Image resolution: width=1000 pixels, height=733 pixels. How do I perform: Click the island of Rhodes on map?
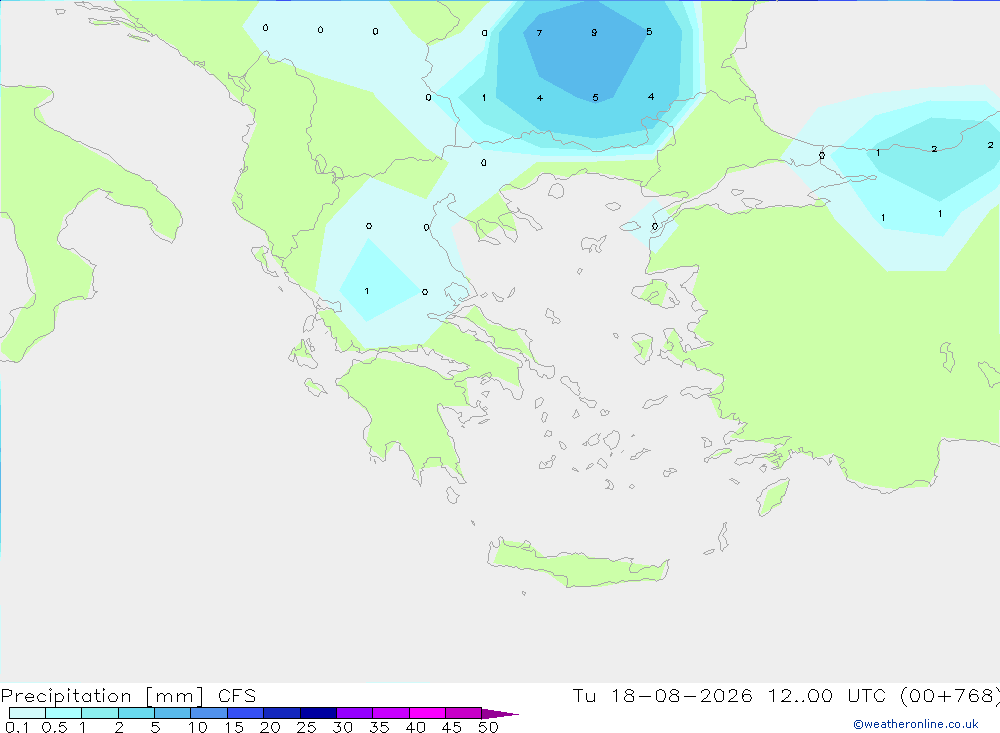772,496
